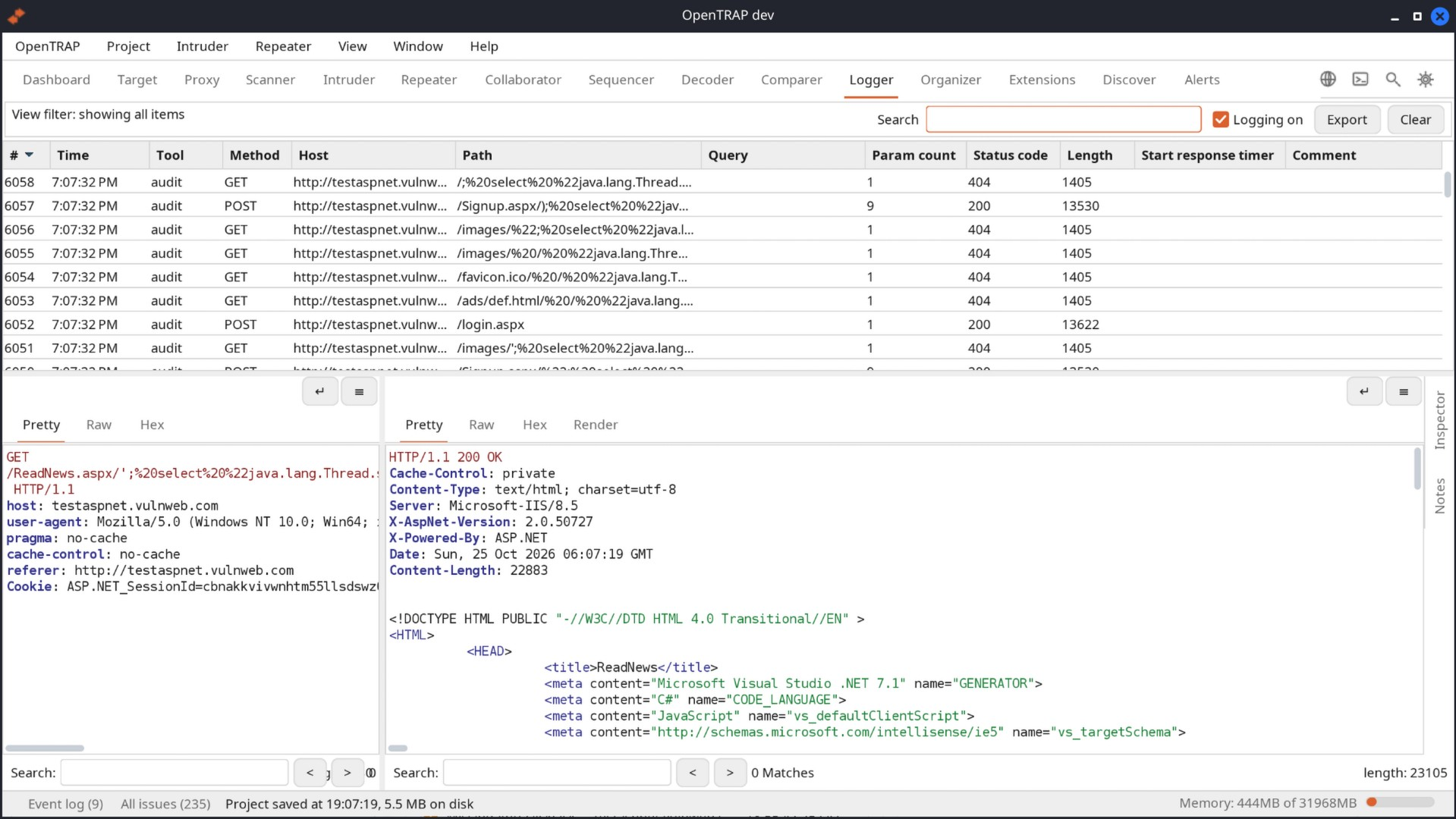This screenshot has height=819, width=1456.
Task: Click the memory usage bar indicator
Action: coord(1400,802)
